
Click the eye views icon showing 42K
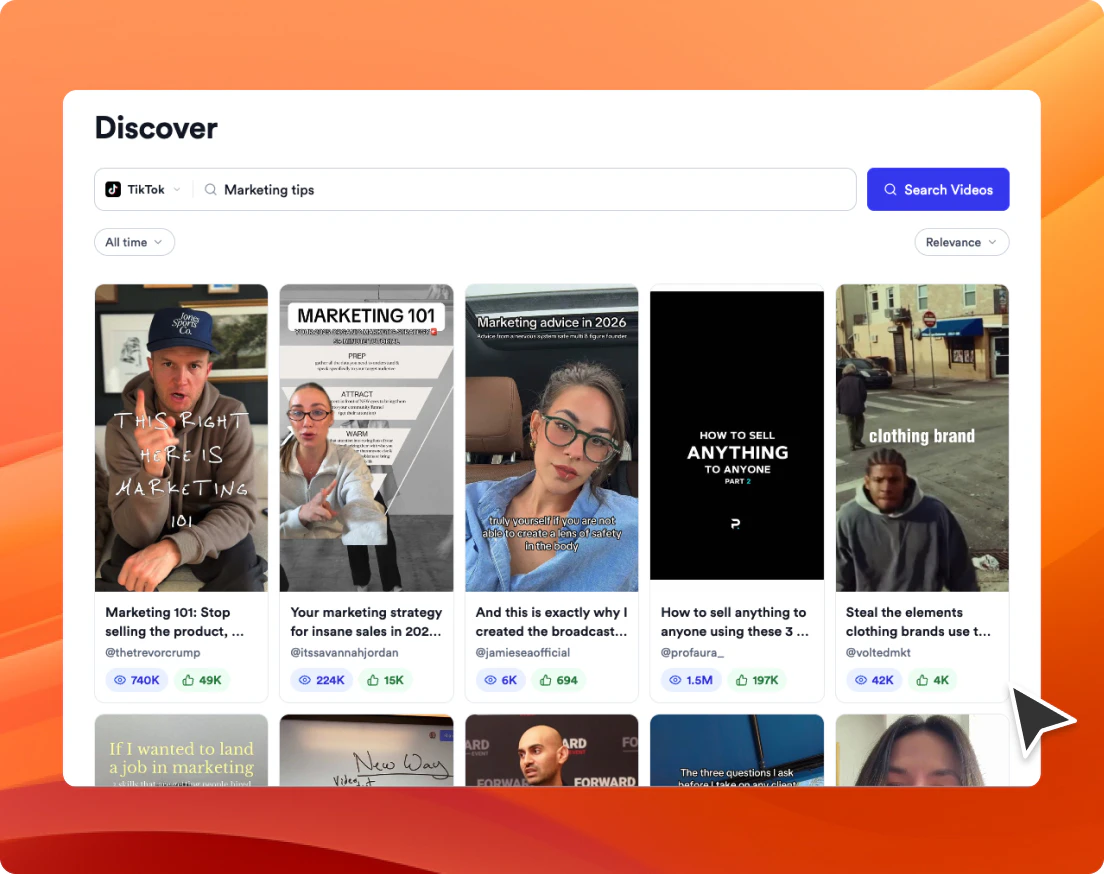(x=860, y=680)
